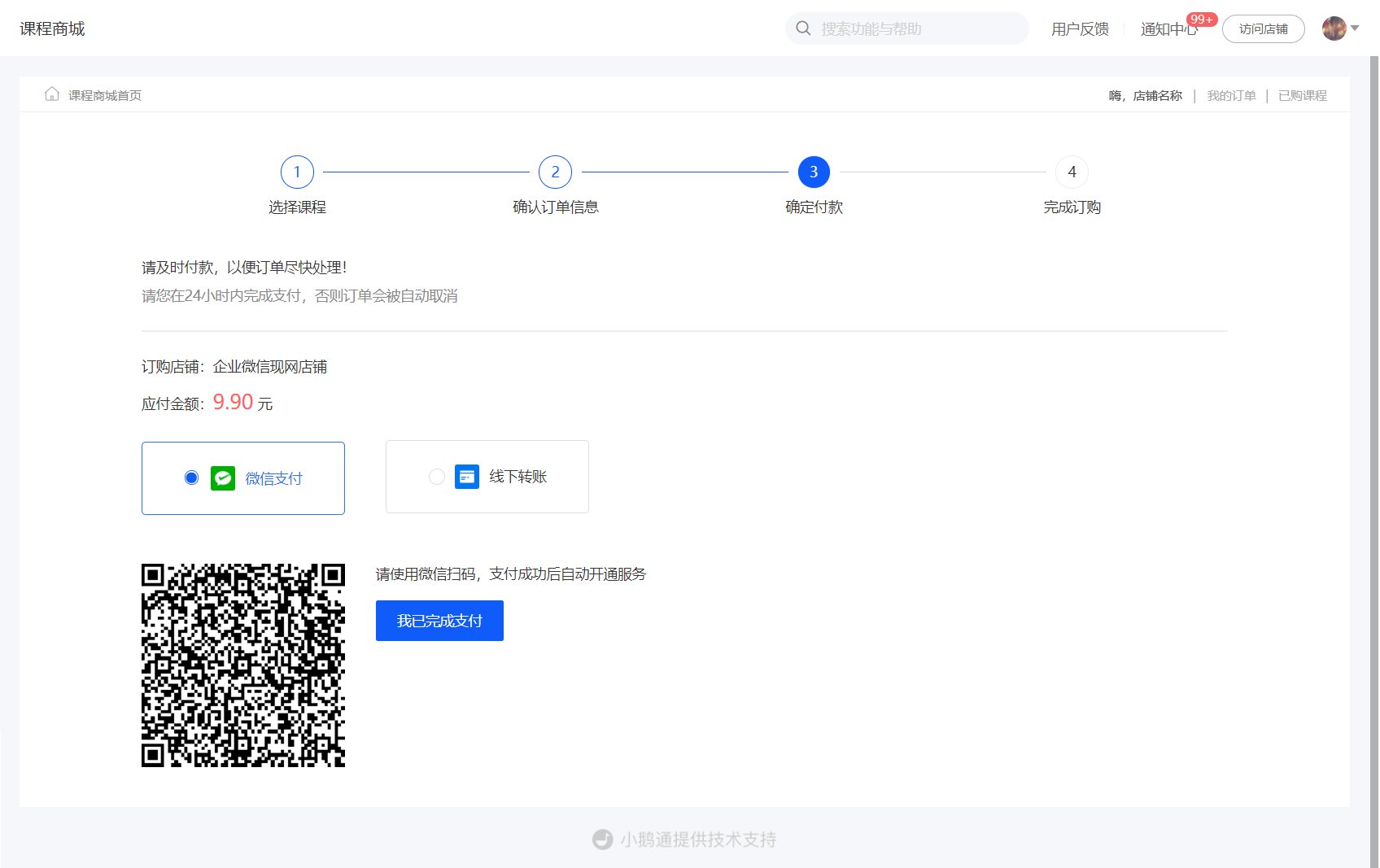Image resolution: width=1380 pixels, height=868 pixels.
Task: Go to 课程商城首页 breadcrumb link
Action: pyautogui.click(x=105, y=96)
